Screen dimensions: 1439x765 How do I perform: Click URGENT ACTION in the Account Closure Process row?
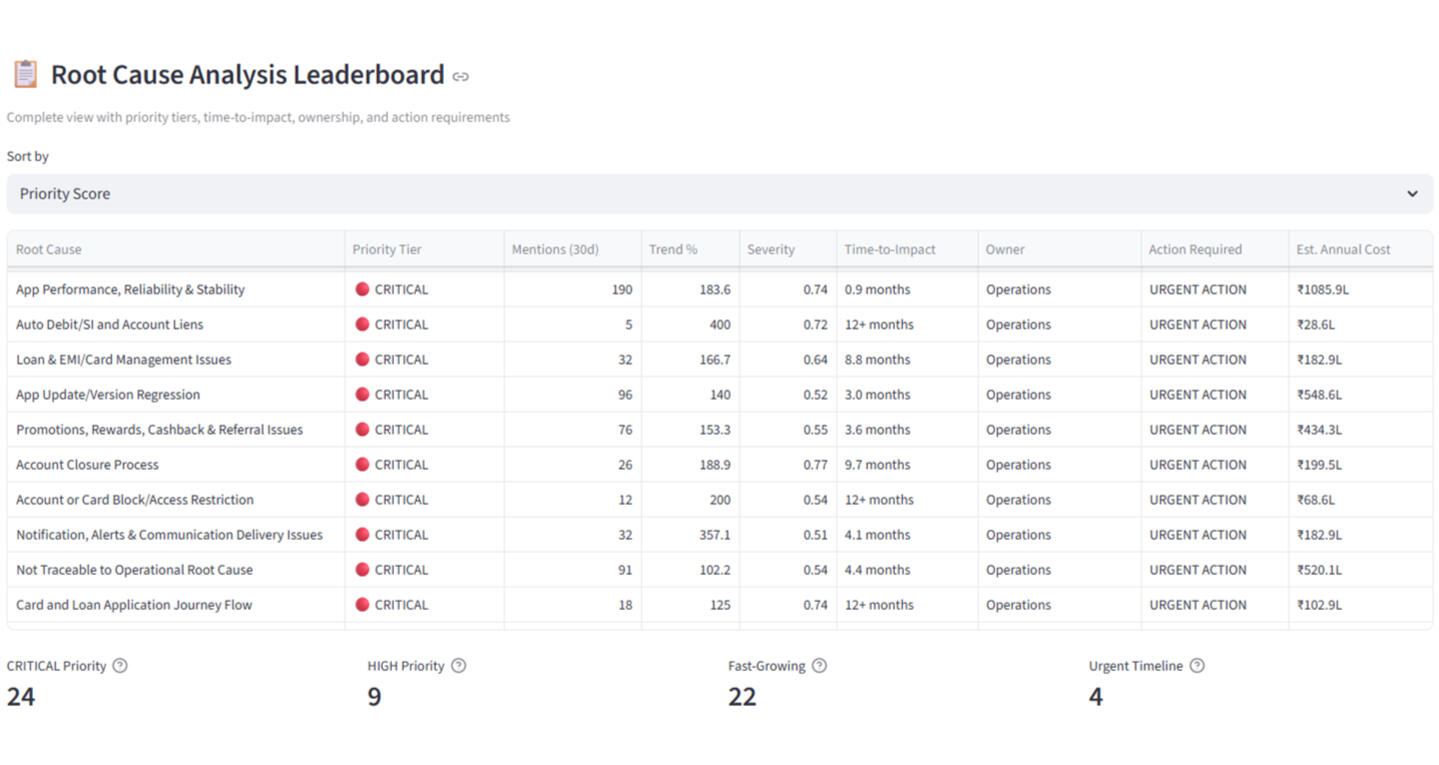(x=1197, y=465)
